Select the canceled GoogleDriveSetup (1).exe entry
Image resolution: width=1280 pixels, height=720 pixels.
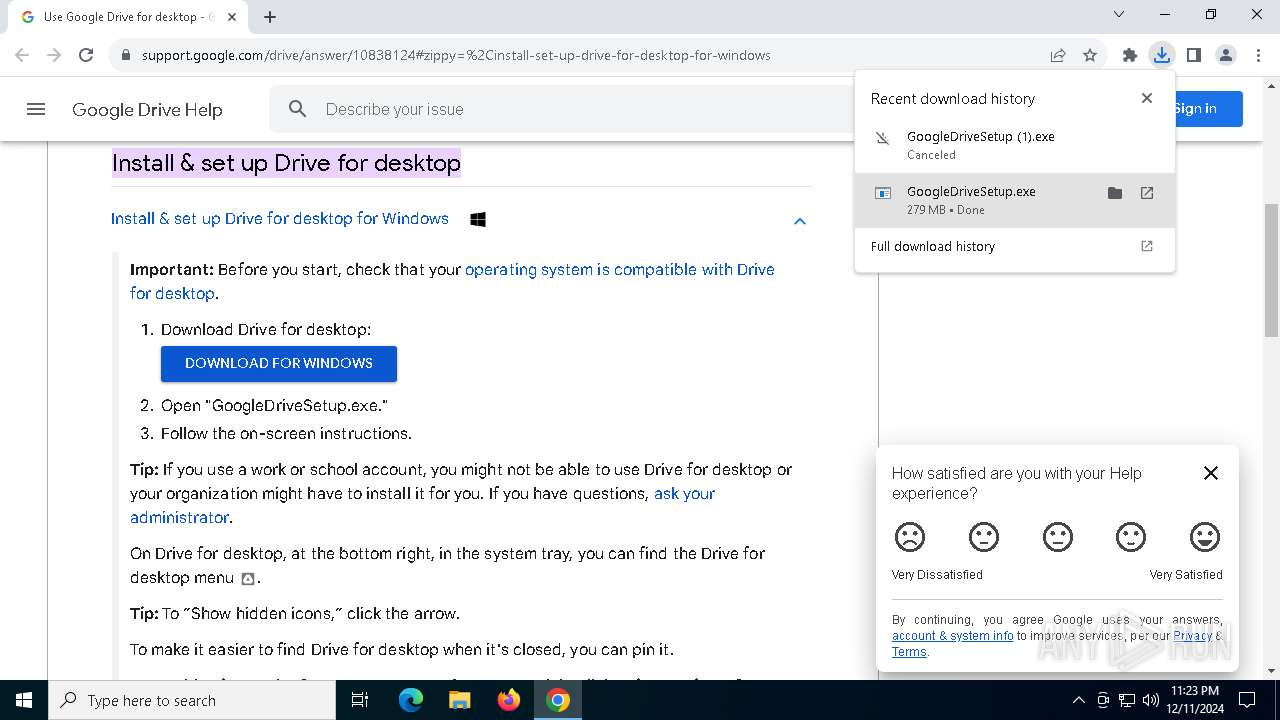click(1015, 145)
